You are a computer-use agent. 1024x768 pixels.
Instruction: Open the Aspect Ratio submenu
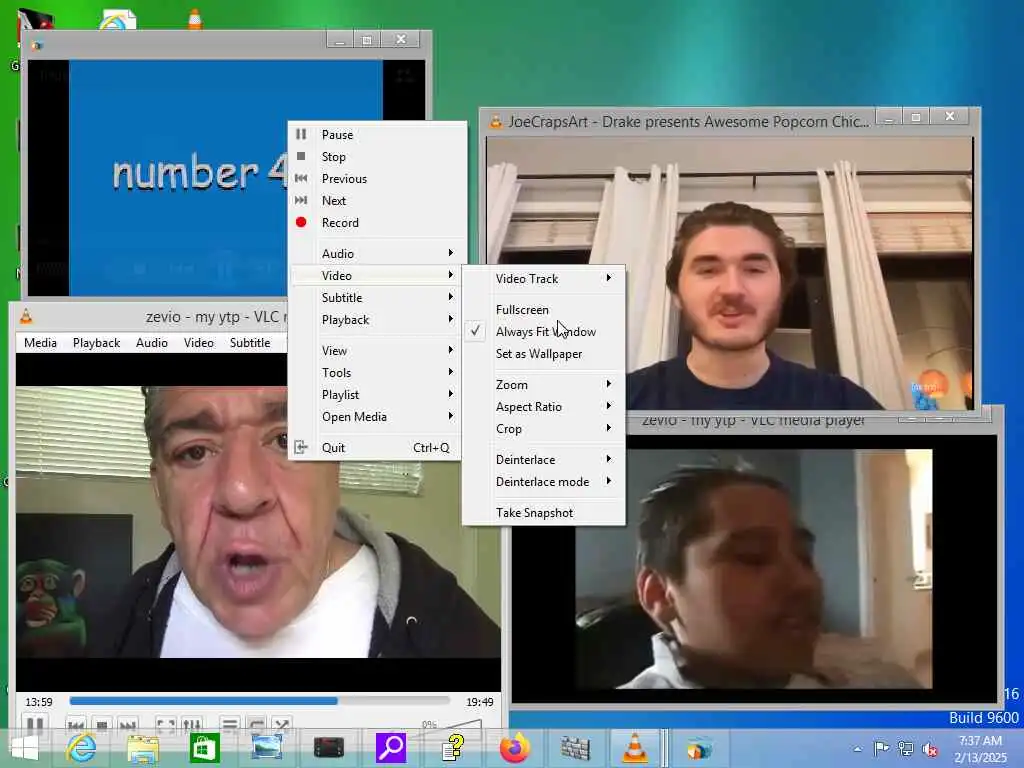[543, 407]
